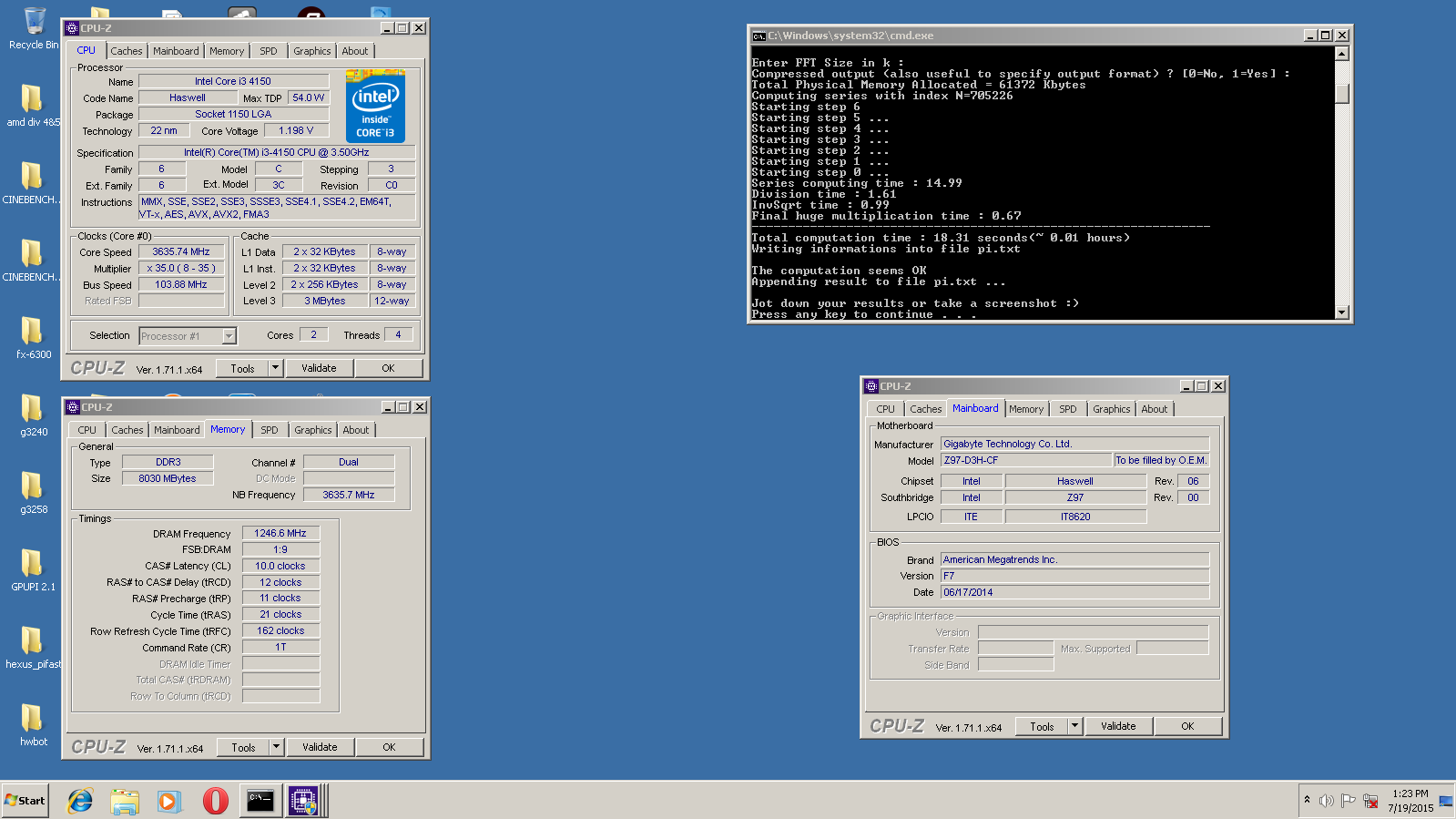The height and width of the screenshot is (819, 1456).
Task: Open Windows Media Player taskbar icon
Action: point(168,801)
